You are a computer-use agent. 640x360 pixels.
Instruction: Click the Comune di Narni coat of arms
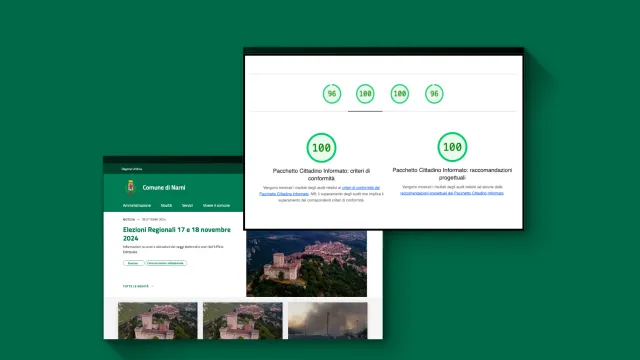pyautogui.click(x=131, y=187)
